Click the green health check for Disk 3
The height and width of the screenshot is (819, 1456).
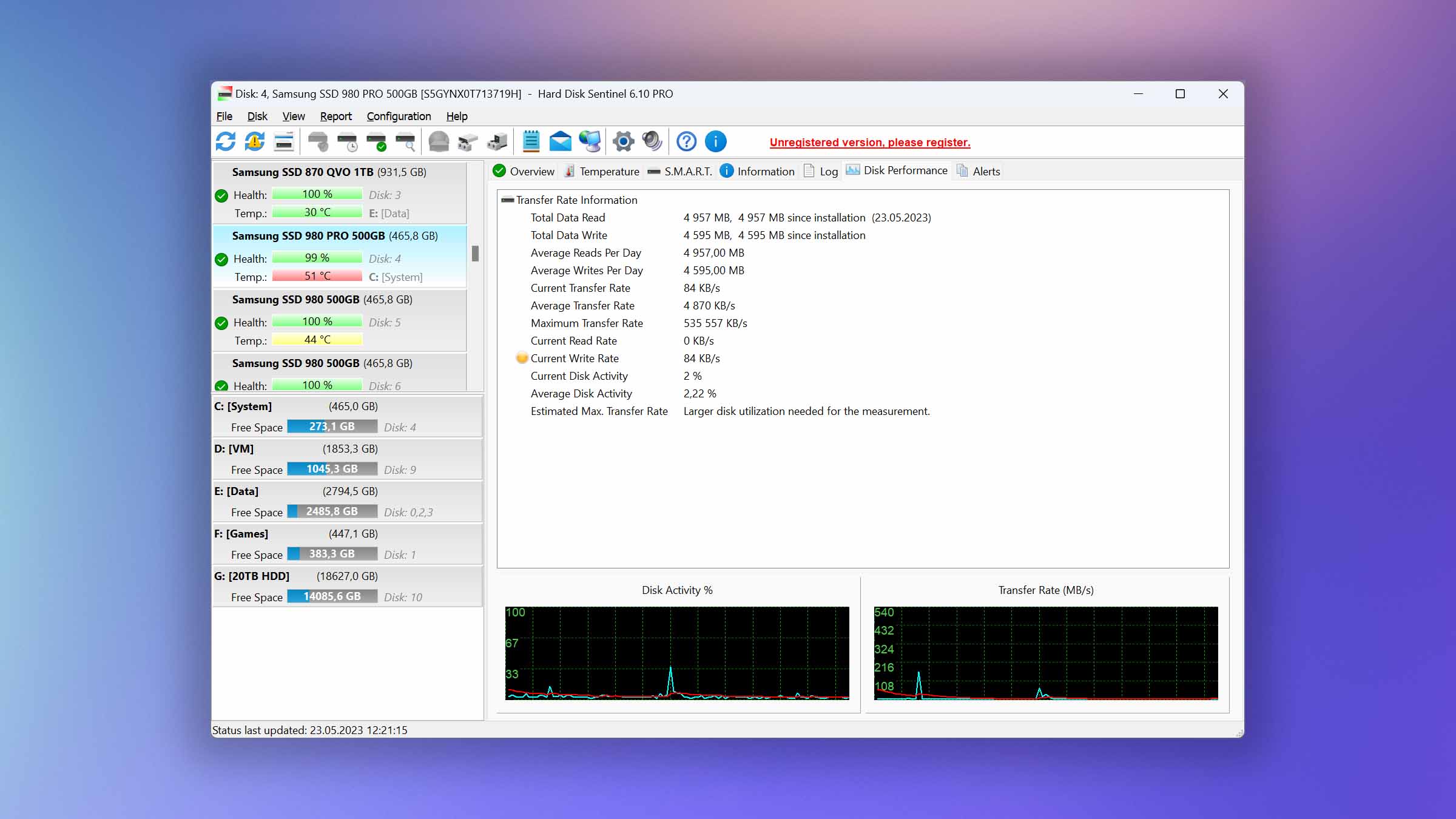pos(221,195)
